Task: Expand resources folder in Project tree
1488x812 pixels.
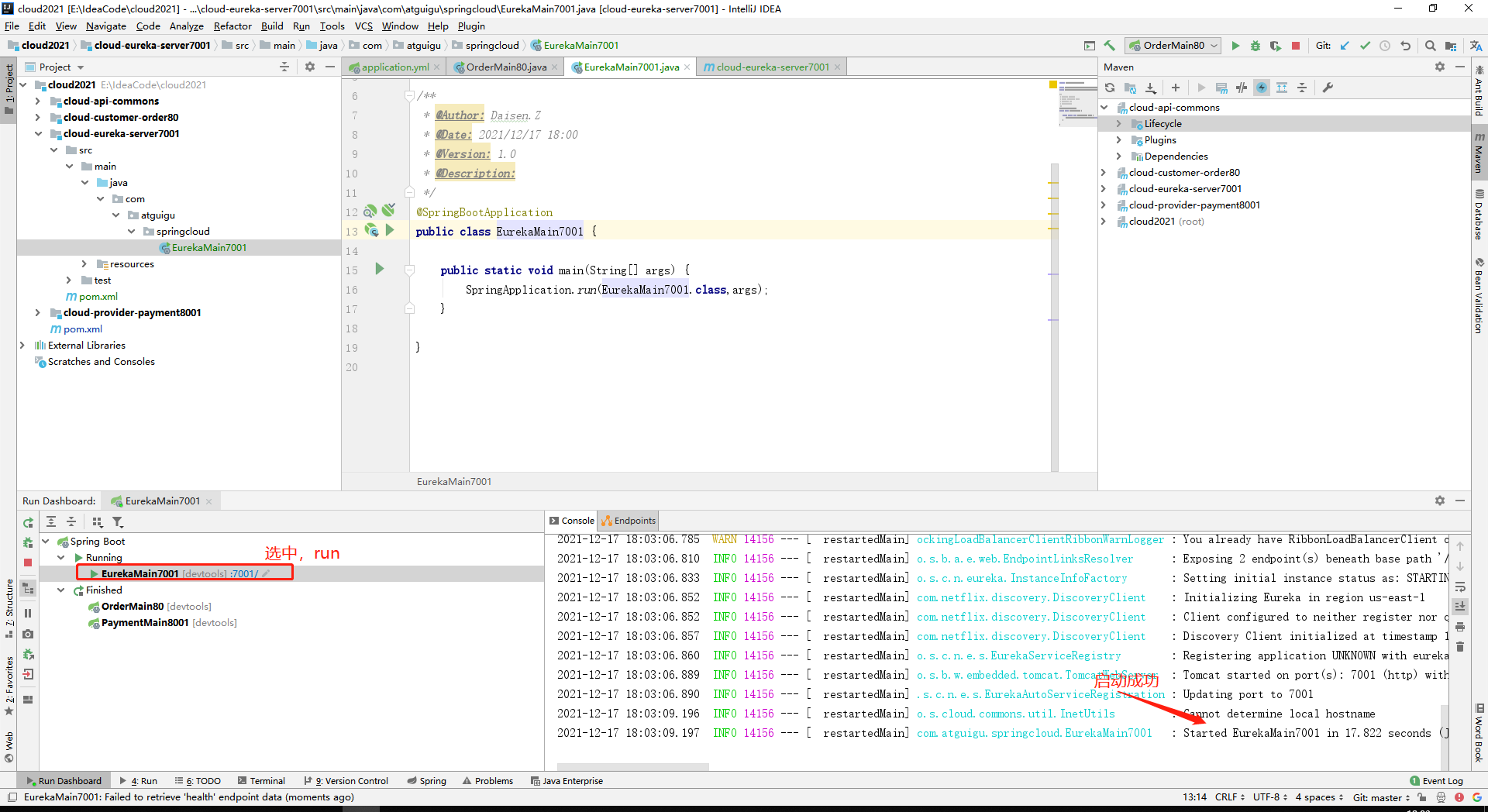Action: pos(84,264)
